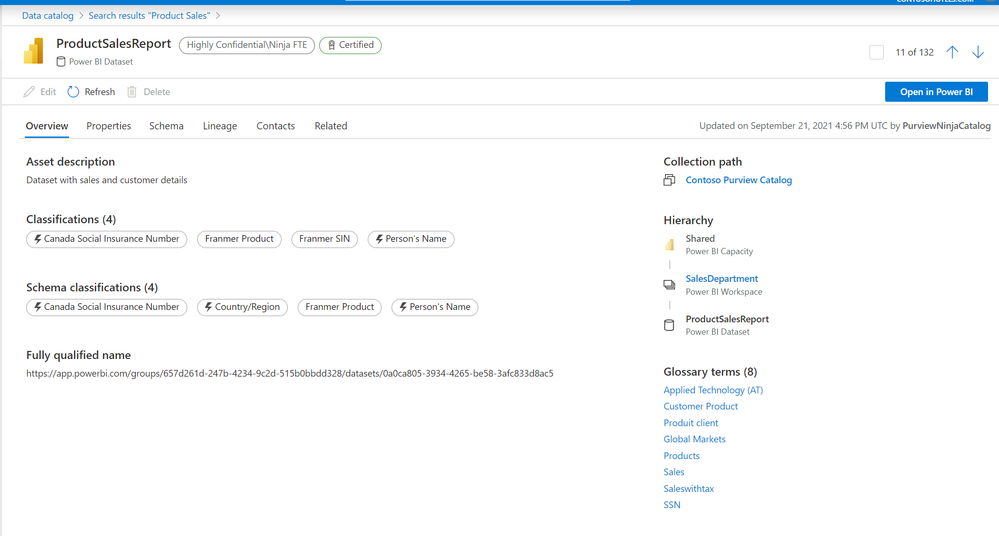Go to previous asset with up arrow

pos(952,52)
